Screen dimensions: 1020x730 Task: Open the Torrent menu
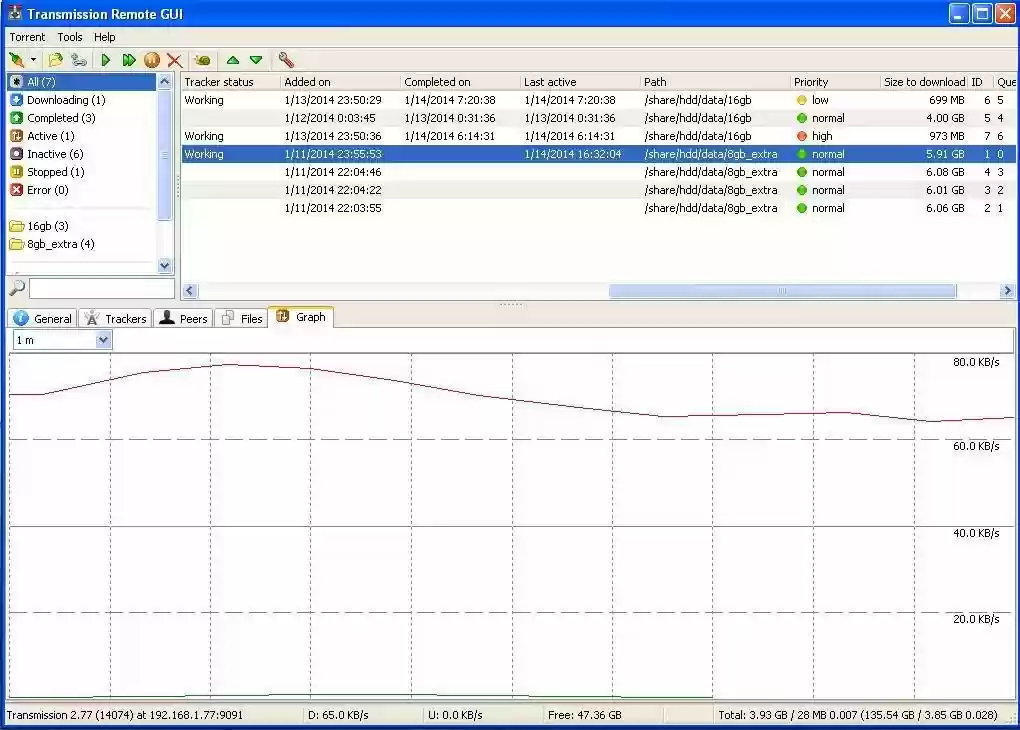tap(27, 37)
